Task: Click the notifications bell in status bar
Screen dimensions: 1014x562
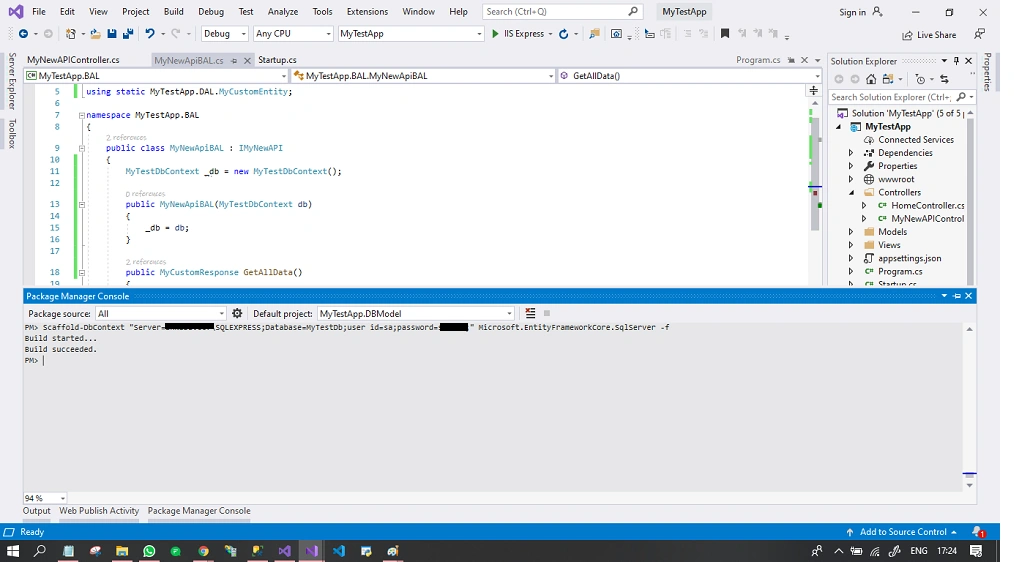Action: [x=978, y=532]
